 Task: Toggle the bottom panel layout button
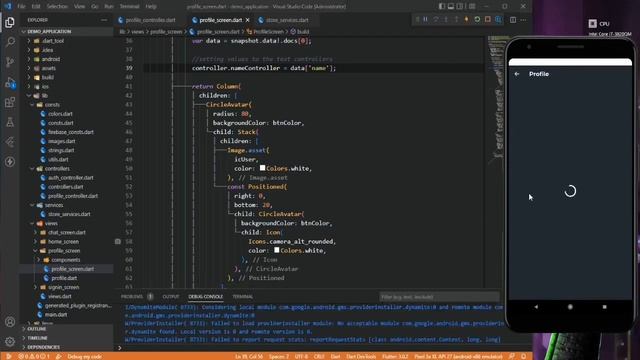(451, 6)
